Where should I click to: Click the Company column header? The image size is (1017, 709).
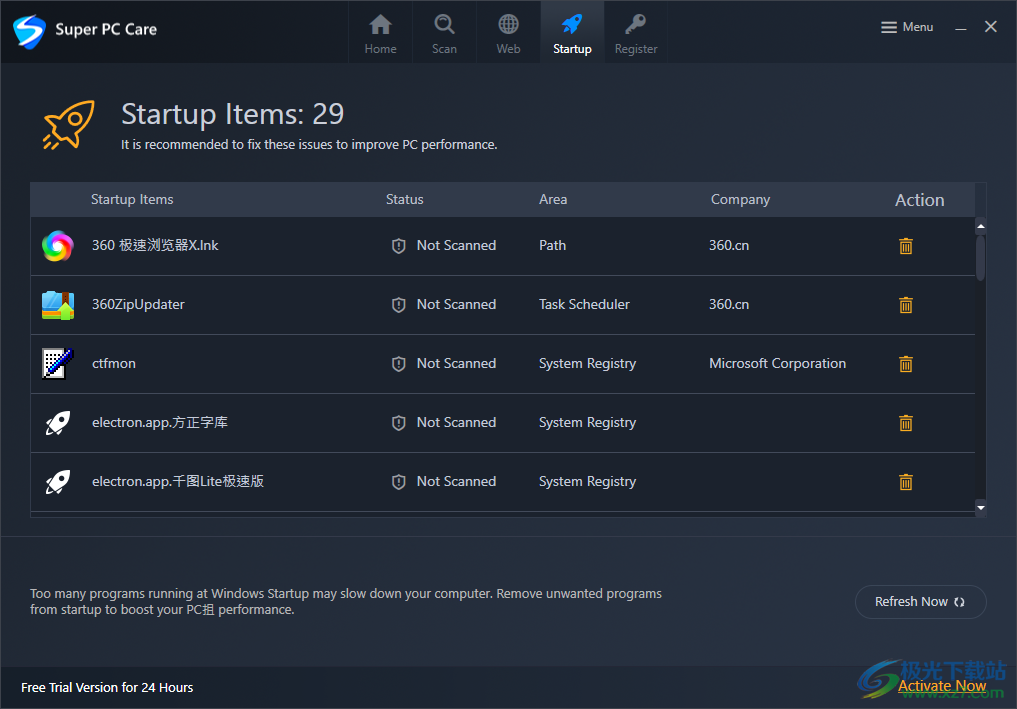point(740,199)
